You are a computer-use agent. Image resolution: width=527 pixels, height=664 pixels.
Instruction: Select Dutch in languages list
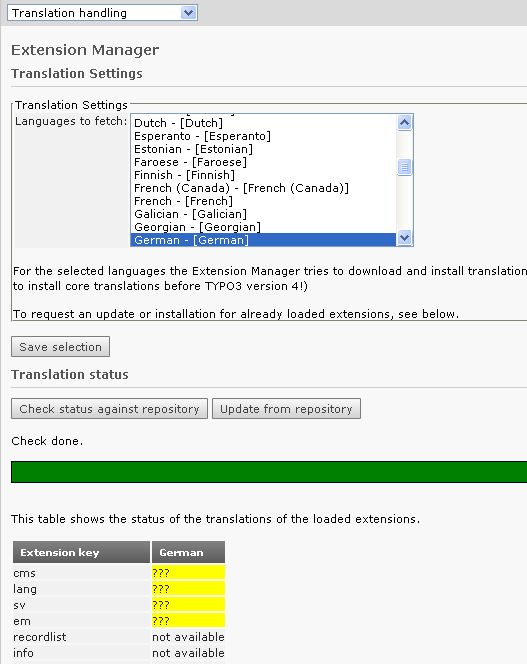tap(264, 123)
